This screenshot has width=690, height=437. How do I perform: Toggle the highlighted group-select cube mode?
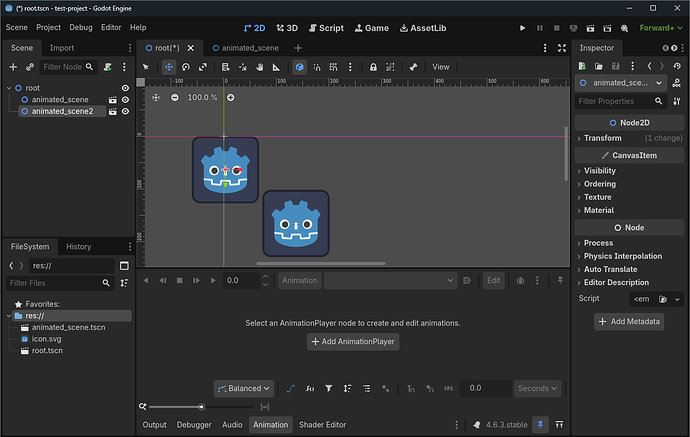[299, 67]
